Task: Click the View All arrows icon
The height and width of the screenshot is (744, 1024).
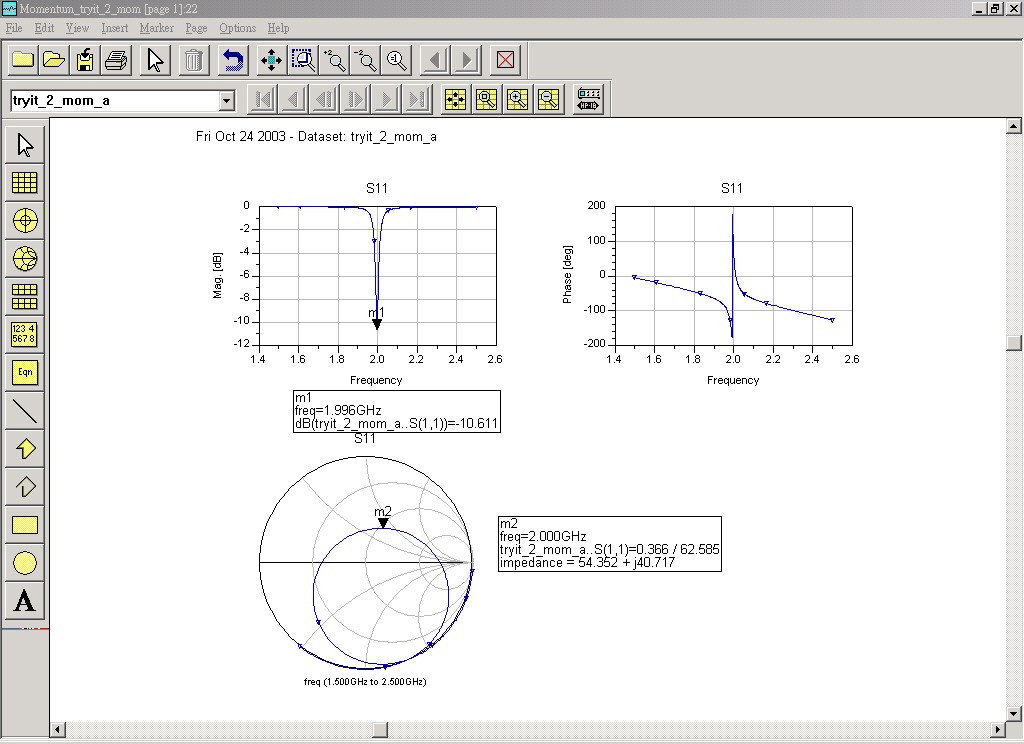Action: (x=271, y=60)
